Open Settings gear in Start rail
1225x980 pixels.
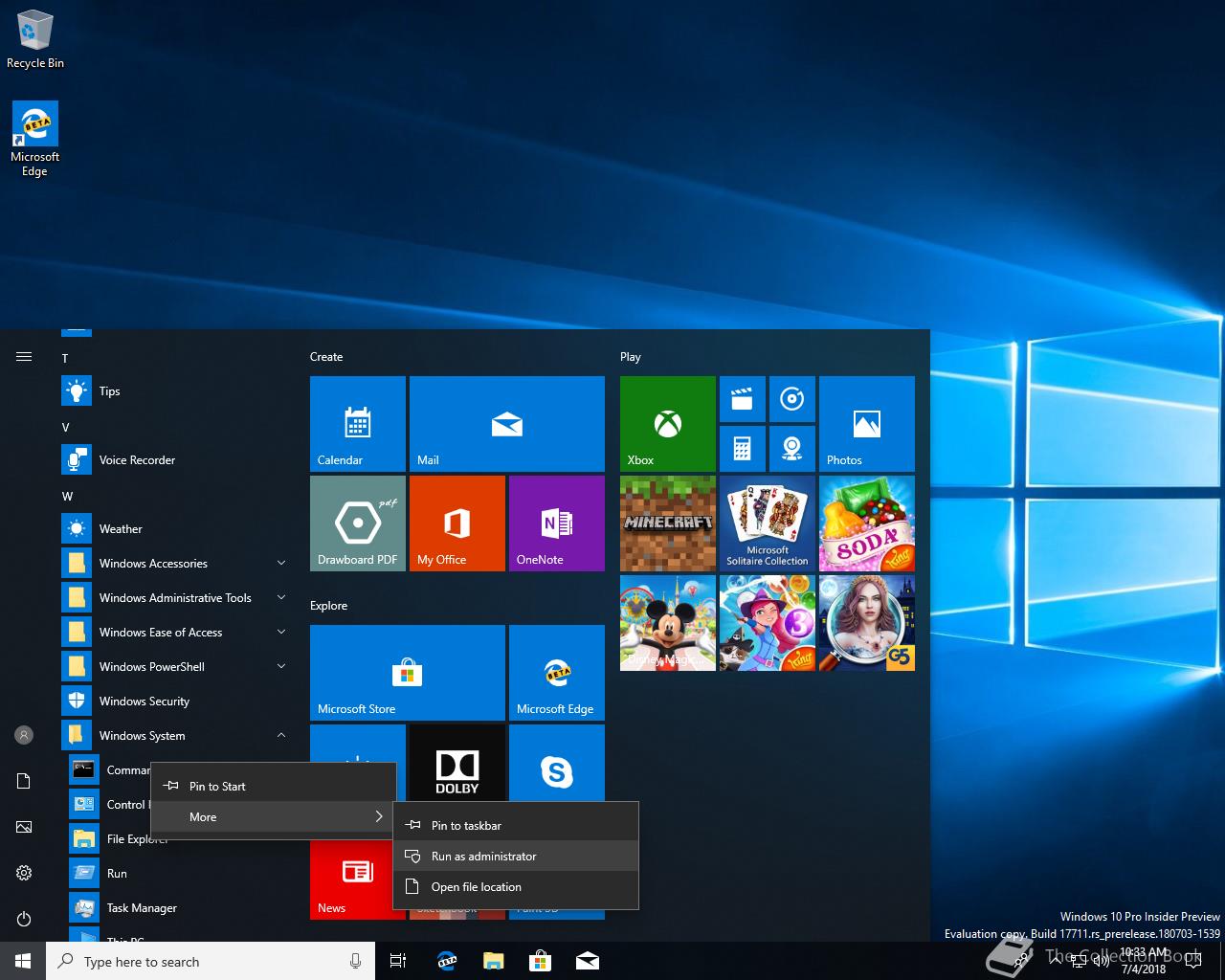[24, 873]
